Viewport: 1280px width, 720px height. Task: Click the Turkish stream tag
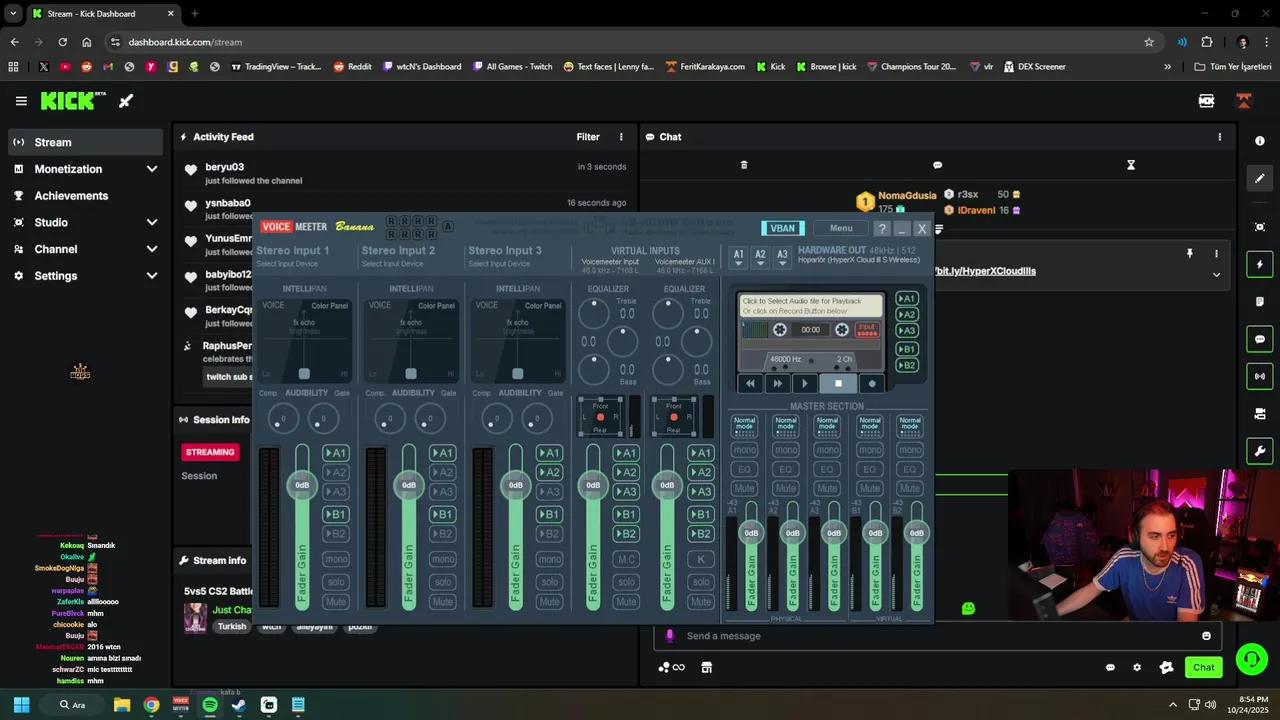click(x=232, y=626)
